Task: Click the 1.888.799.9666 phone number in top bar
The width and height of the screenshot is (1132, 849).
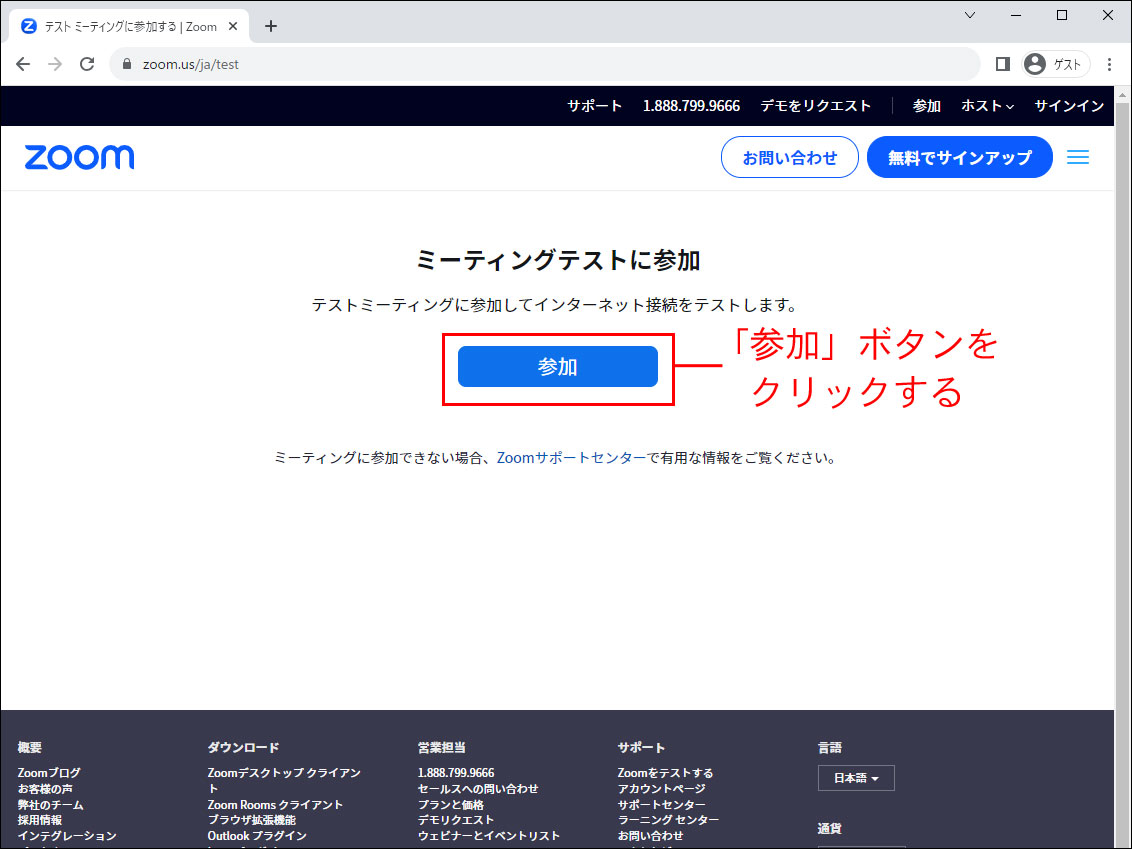Action: 692,106
